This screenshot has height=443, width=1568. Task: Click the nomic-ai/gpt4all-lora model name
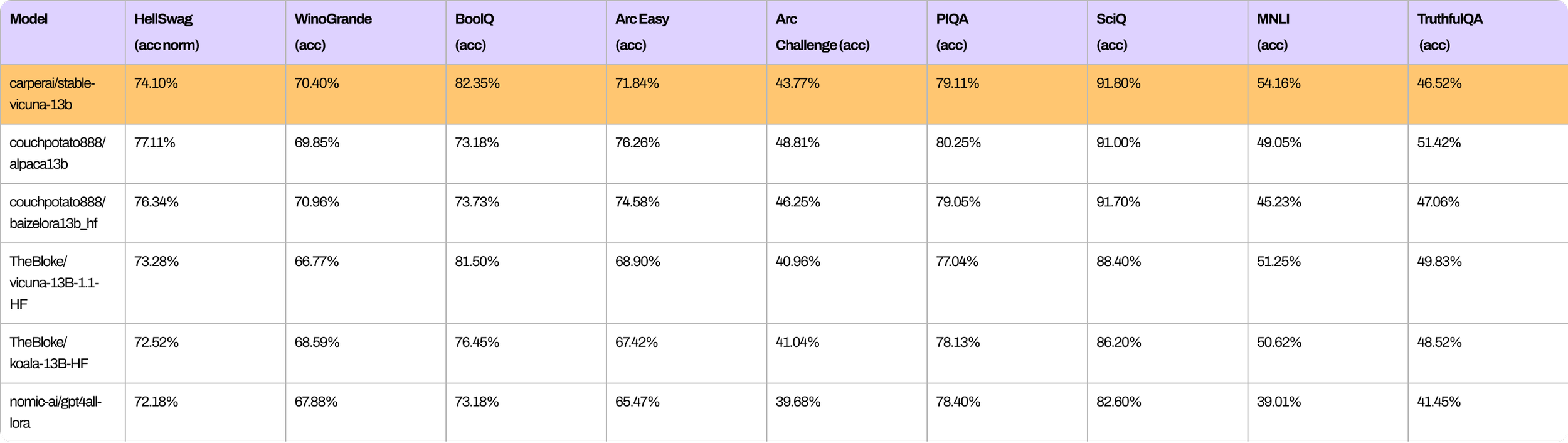(x=55, y=412)
